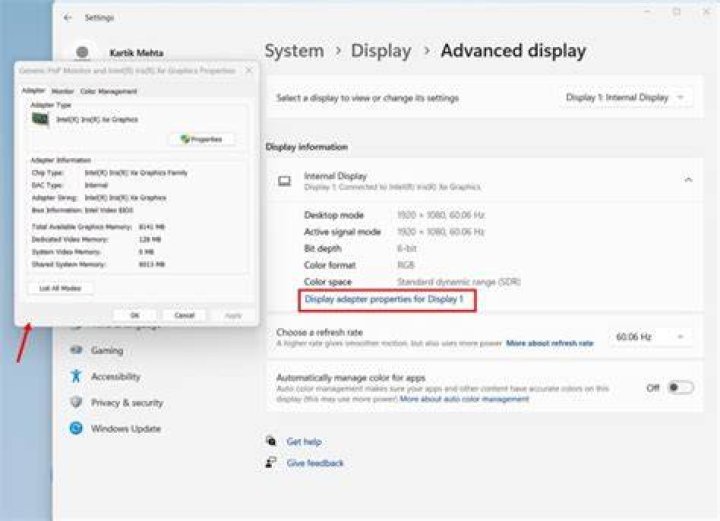Viewport: 720px width, 521px height.
Task: Go to System in the breadcrumb
Action: [294, 50]
